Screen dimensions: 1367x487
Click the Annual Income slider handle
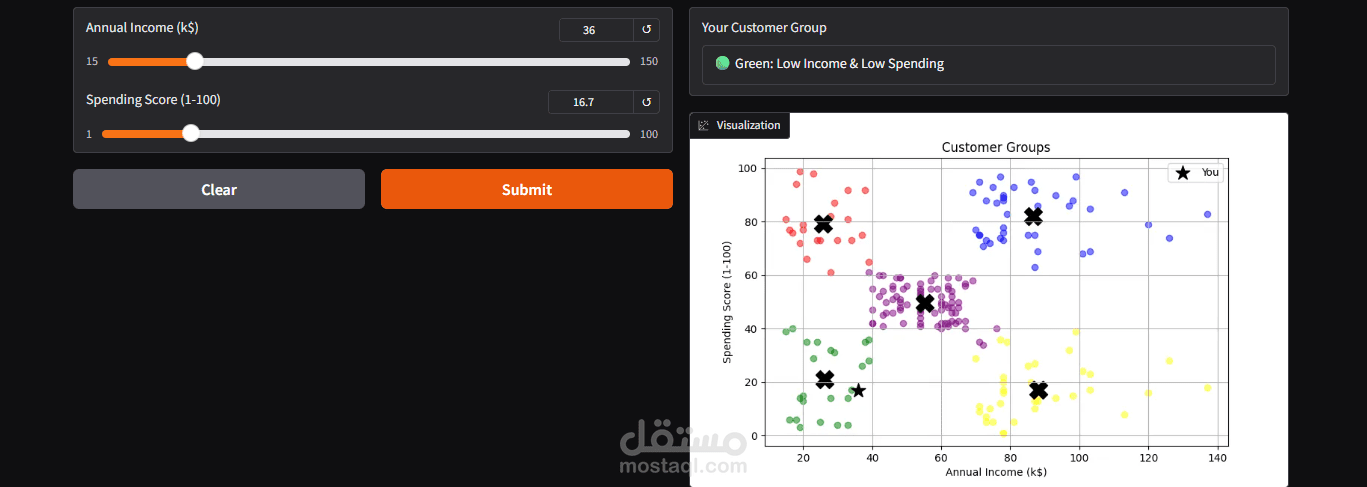pyautogui.click(x=195, y=61)
